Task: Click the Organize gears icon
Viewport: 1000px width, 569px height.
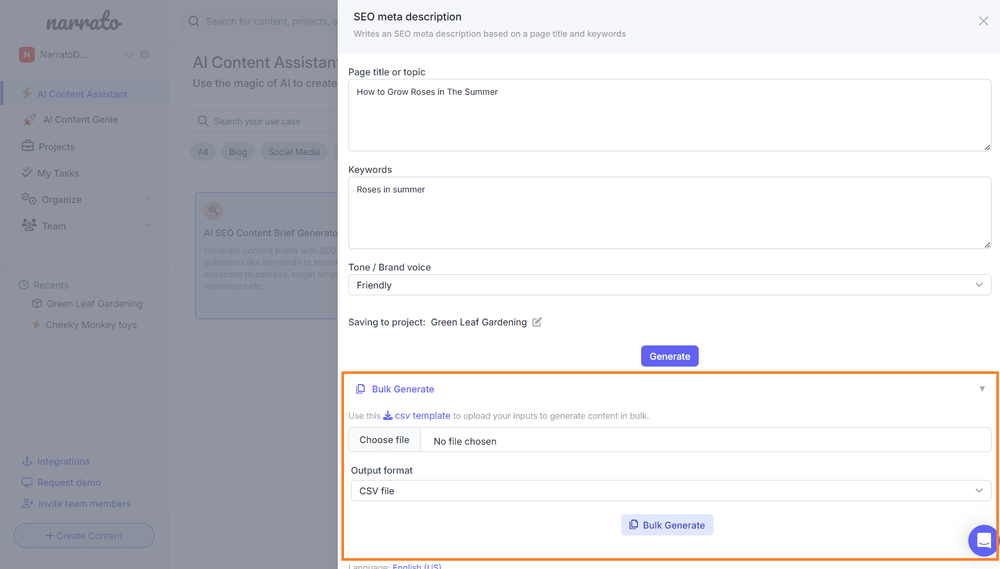Action: point(29,198)
